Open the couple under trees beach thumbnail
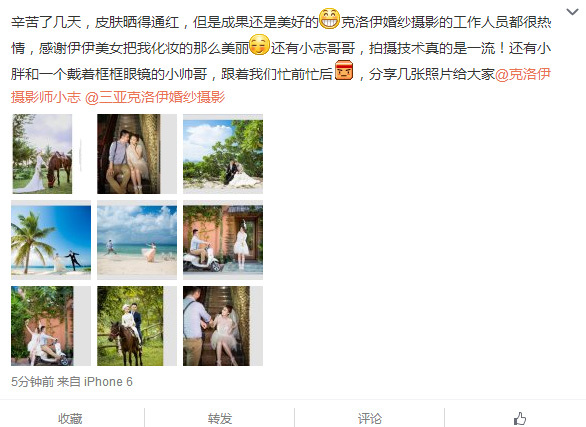586x427 pixels. click(x=223, y=154)
